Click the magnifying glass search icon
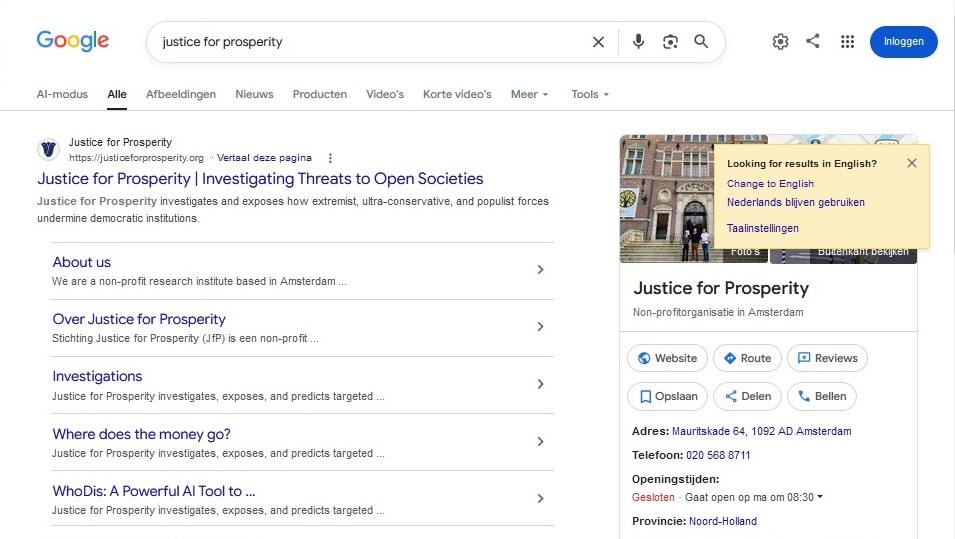This screenshot has height=539, width=955. point(701,41)
